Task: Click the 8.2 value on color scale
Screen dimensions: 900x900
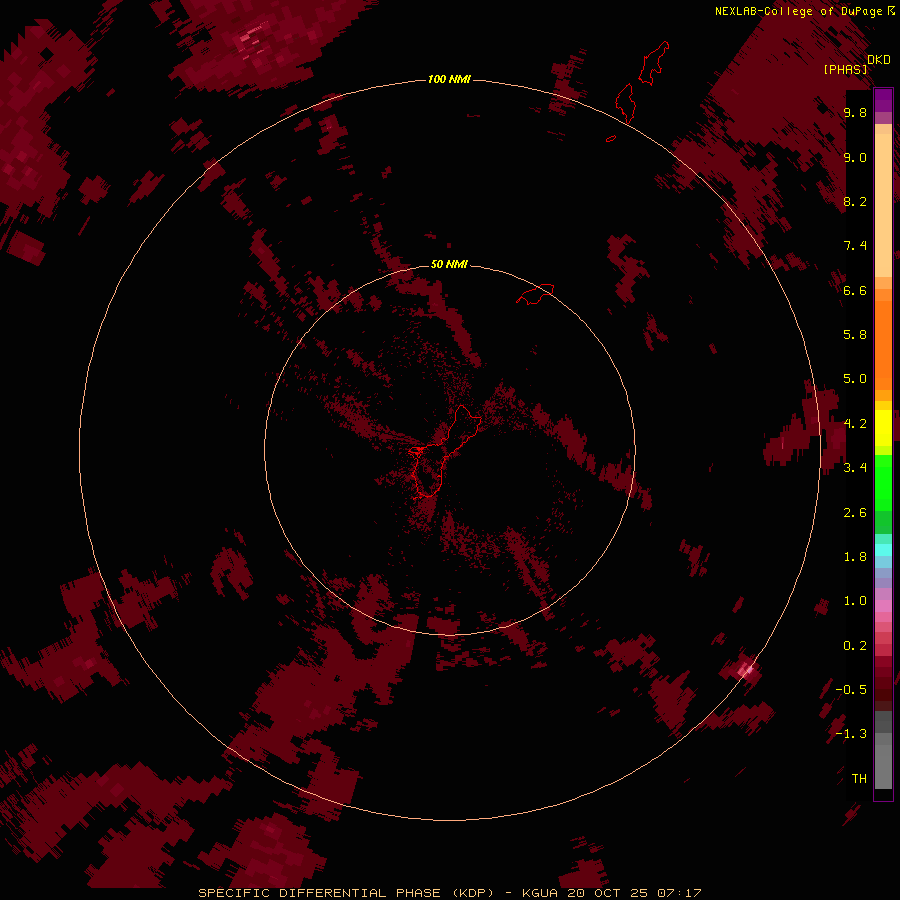Action: pos(855,201)
